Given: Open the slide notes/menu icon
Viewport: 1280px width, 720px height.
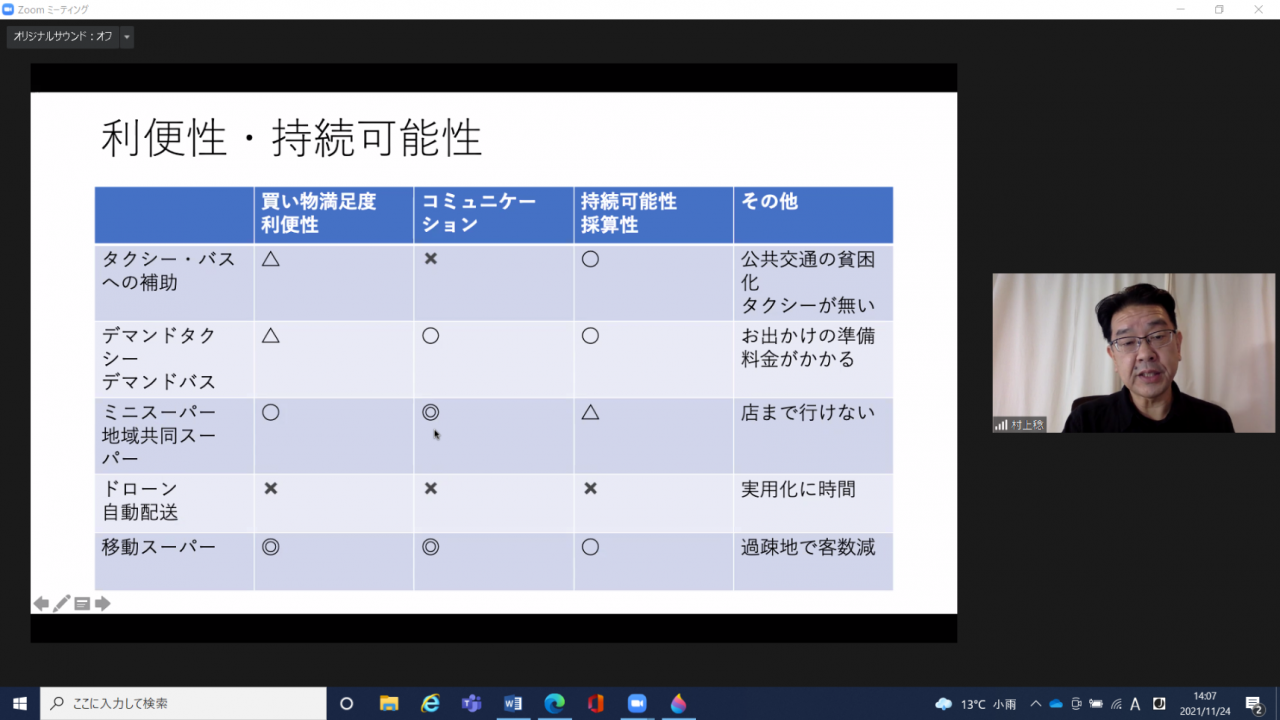Looking at the screenshot, I should pos(82,604).
